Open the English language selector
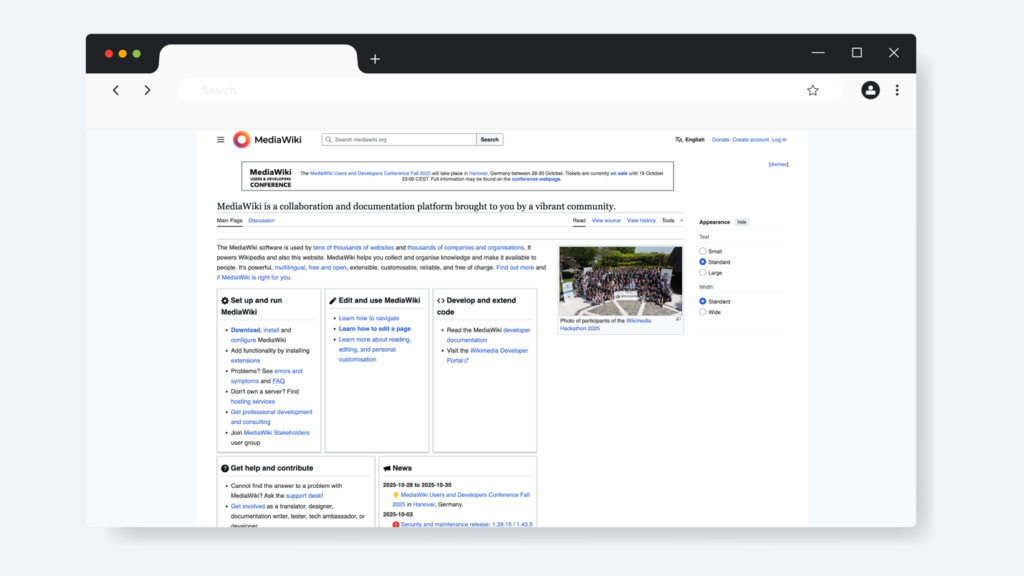This screenshot has width=1024, height=576. click(690, 140)
